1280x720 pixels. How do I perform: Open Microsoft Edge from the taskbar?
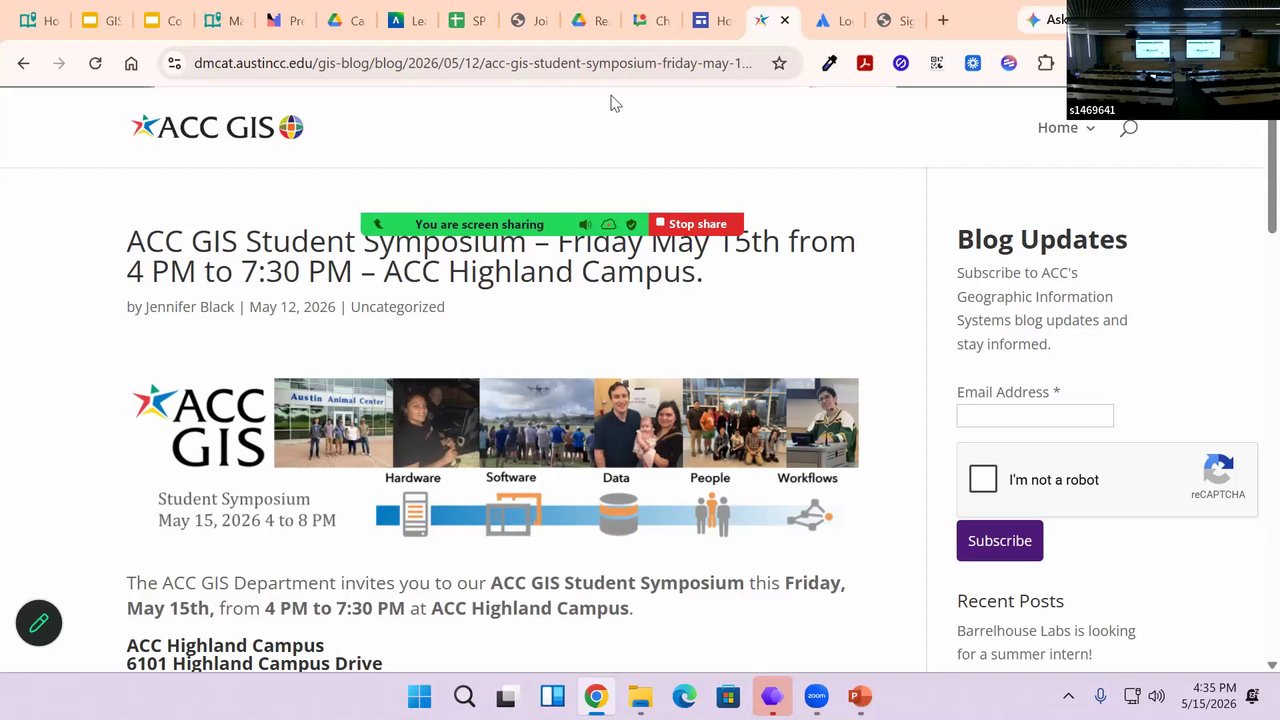click(x=684, y=696)
